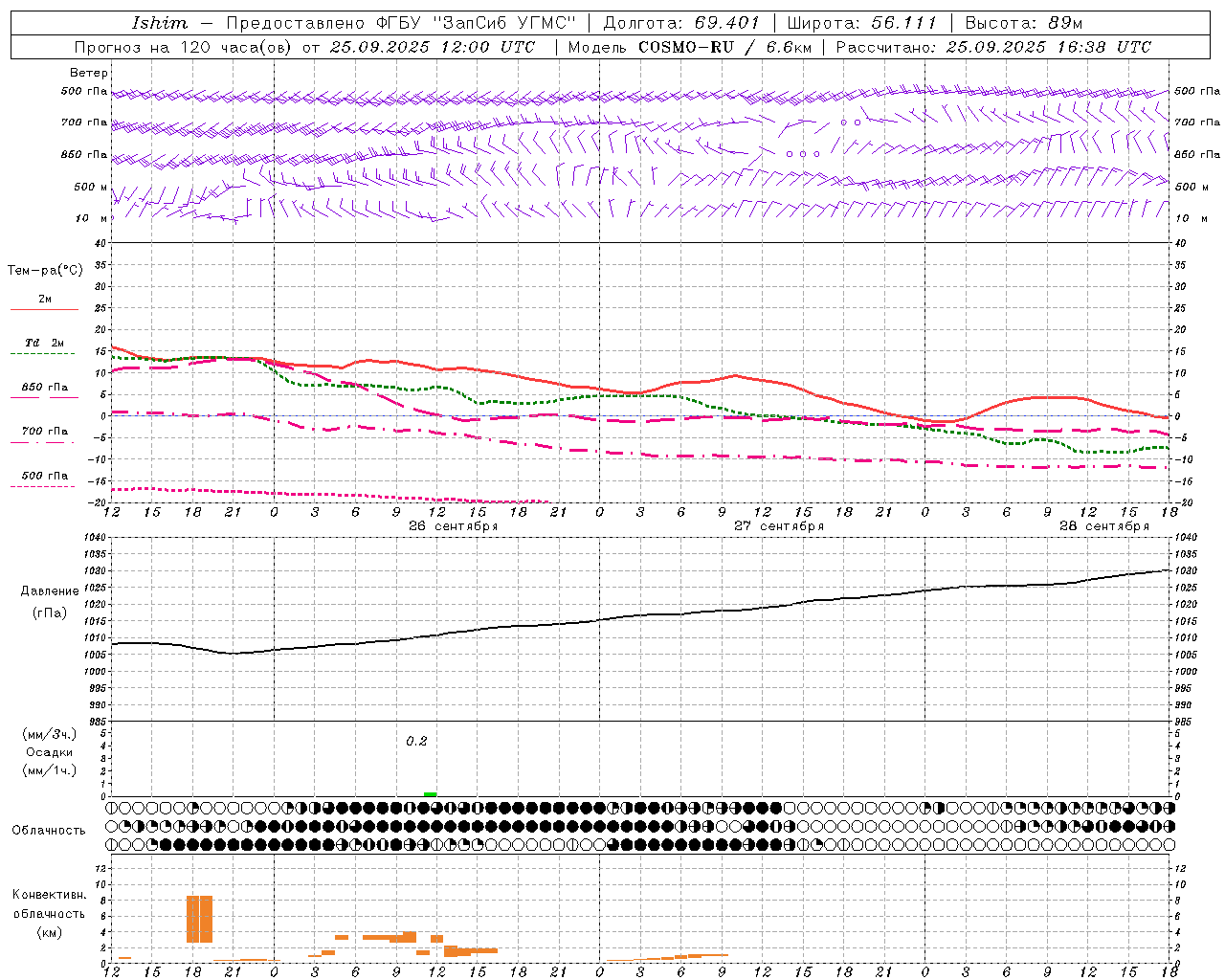The image size is (1225, 980).
Task: Click the '0.2' precipitation amount value
Action: [x=416, y=741]
